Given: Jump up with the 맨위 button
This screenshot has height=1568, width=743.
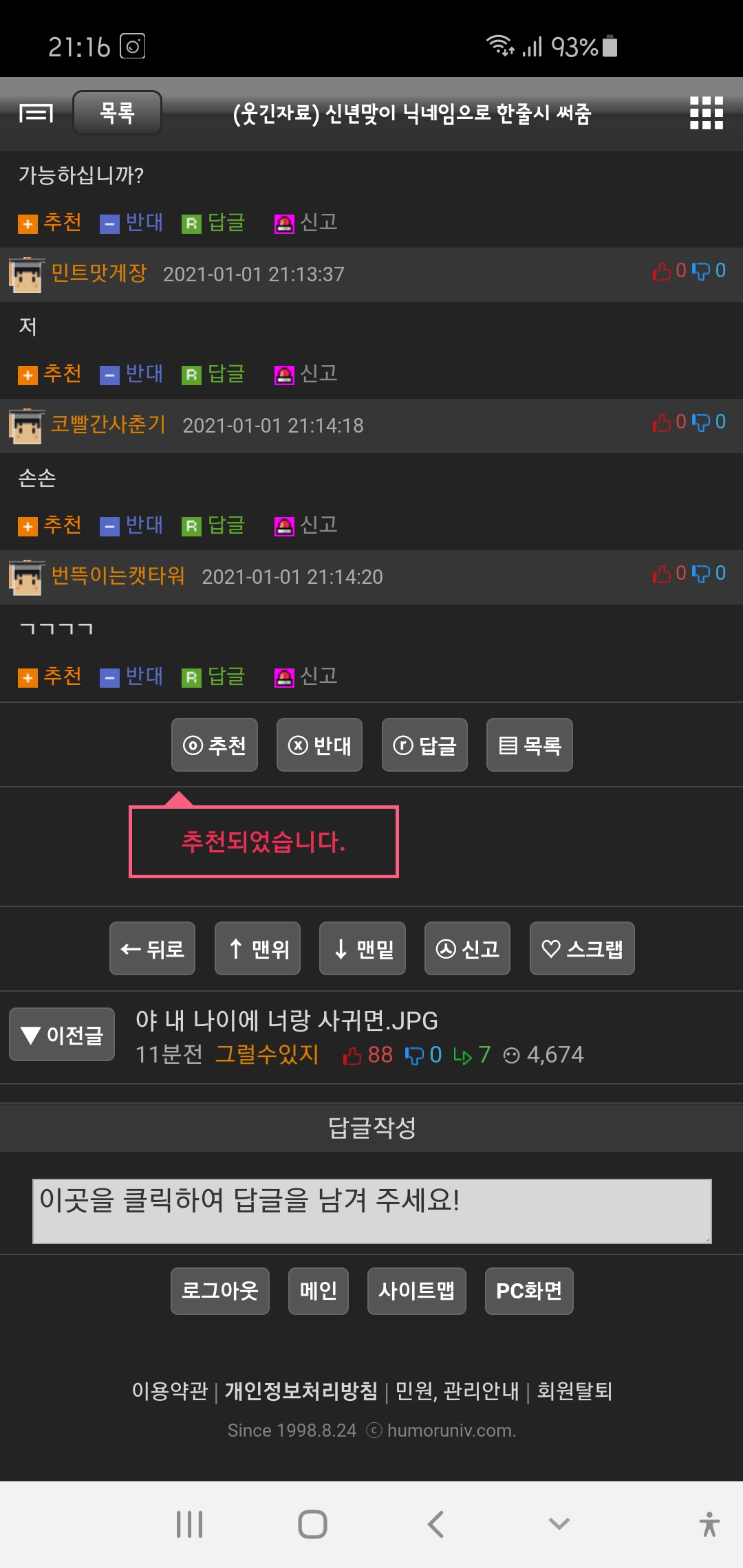Looking at the screenshot, I should [257, 949].
